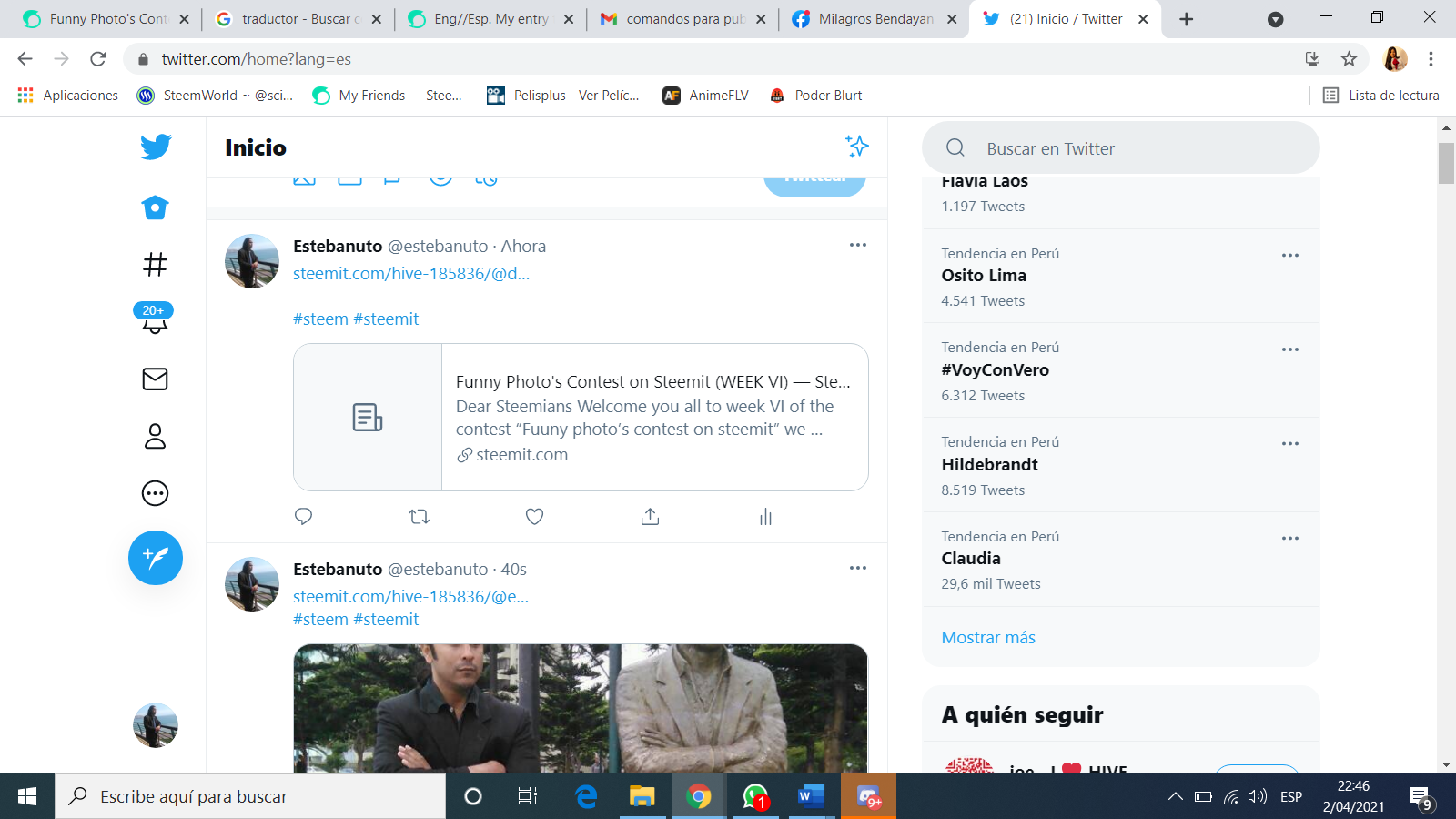Reply to the Funny Photo's Contest tweet
The height and width of the screenshot is (819, 1456).
304,517
